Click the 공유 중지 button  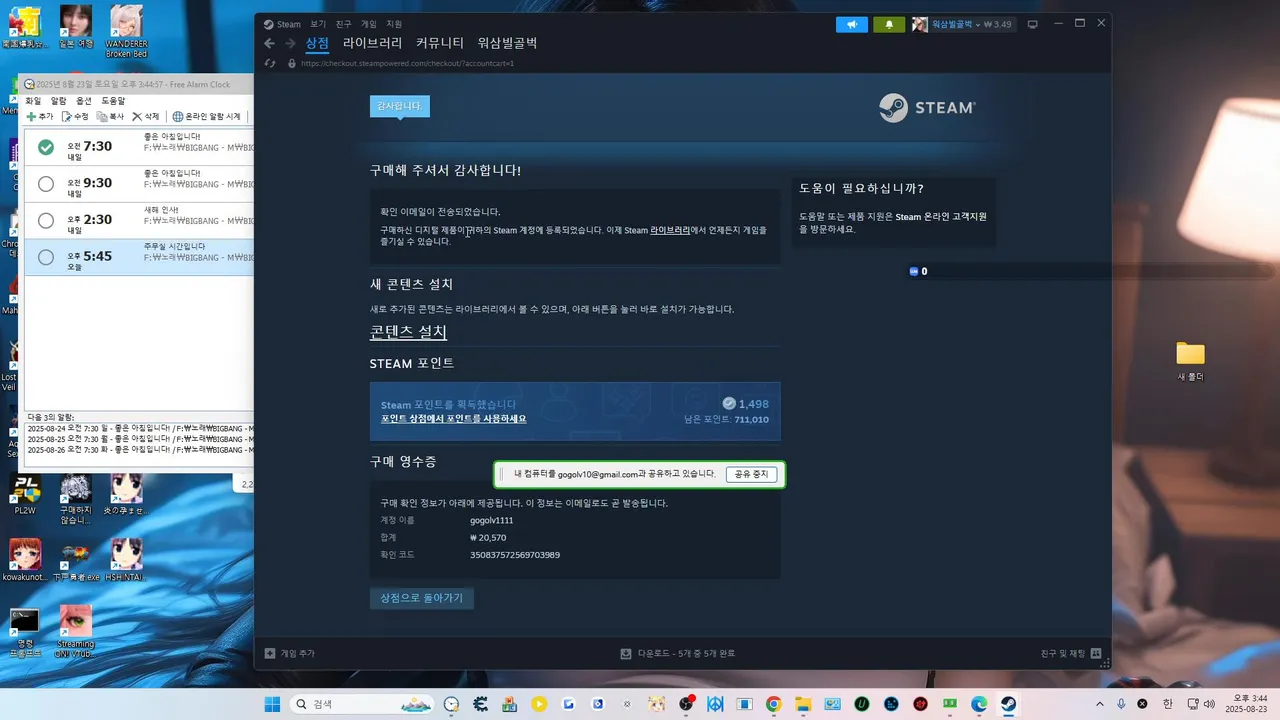pos(751,474)
